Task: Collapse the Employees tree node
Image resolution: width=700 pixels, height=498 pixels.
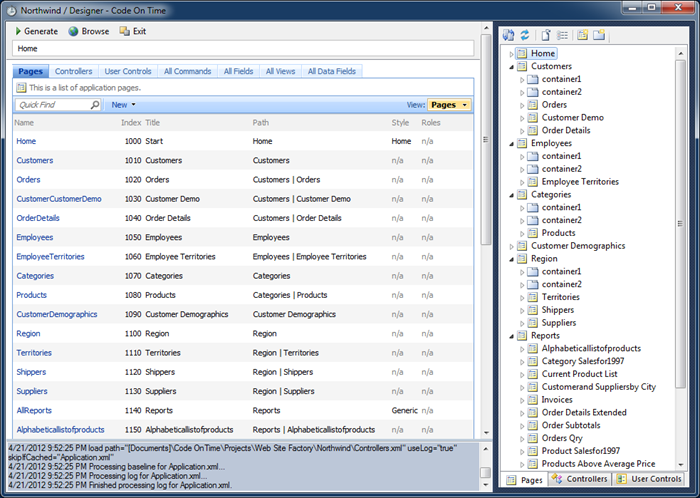Action: point(512,144)
